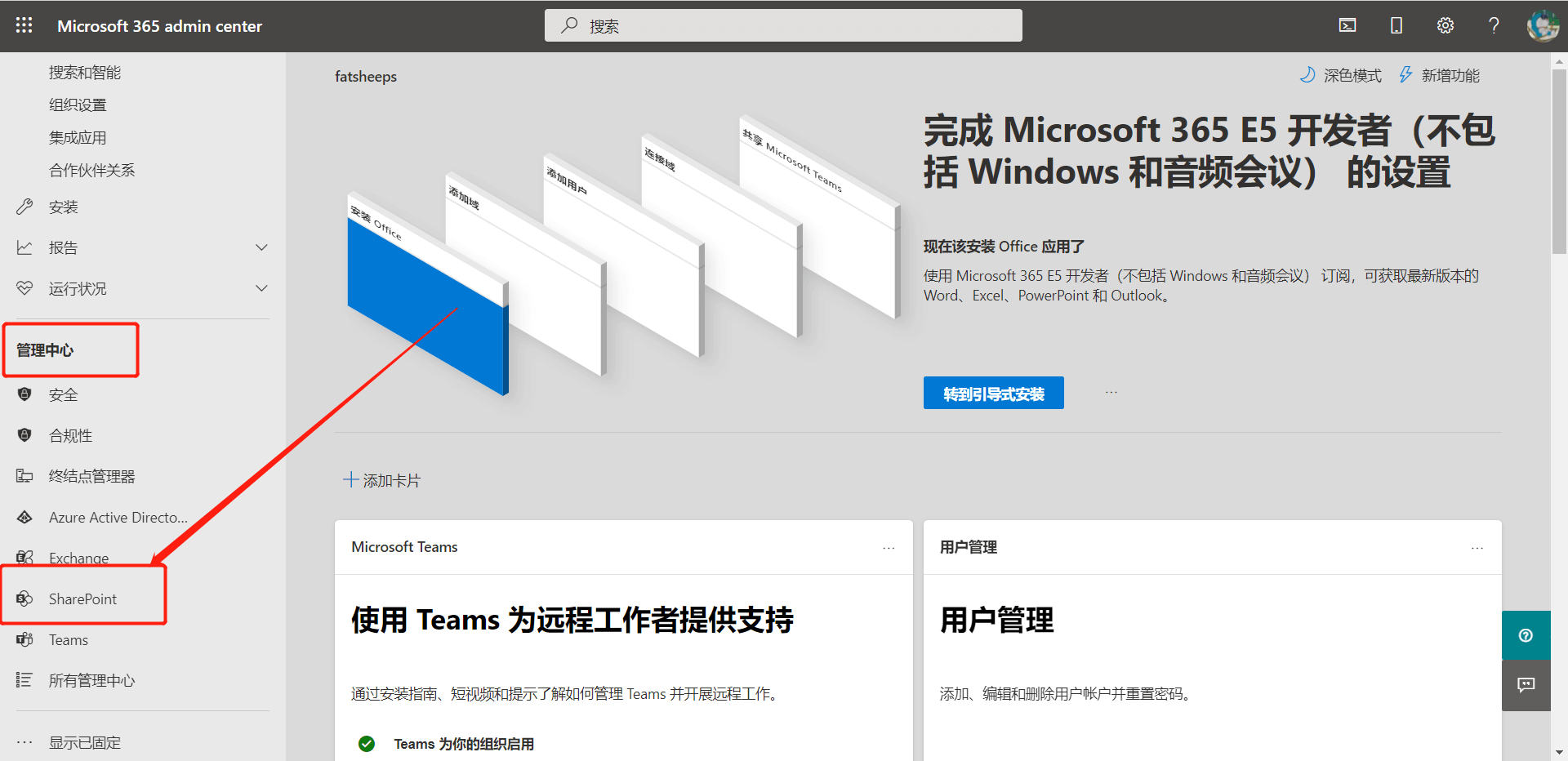Open Microsoft Teams card more options
1568x761 pixels.
889,548
